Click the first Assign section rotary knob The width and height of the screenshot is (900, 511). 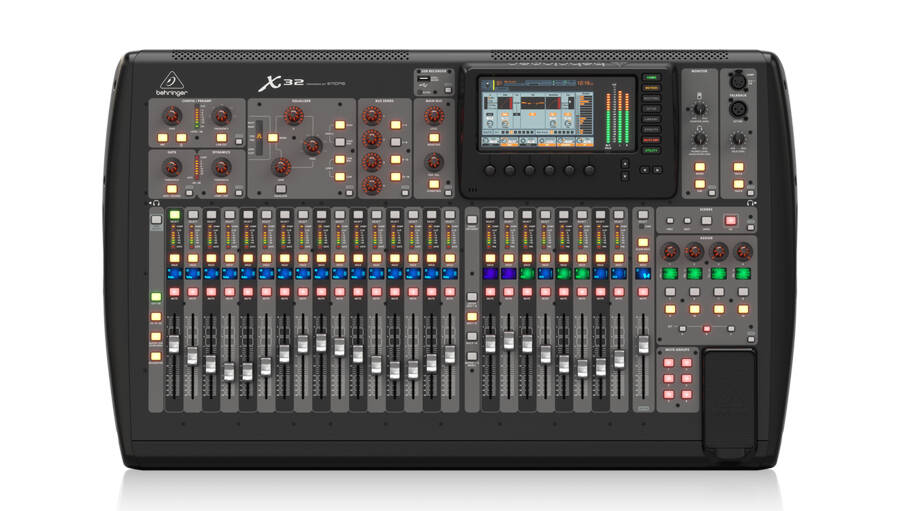pos(670,251)
